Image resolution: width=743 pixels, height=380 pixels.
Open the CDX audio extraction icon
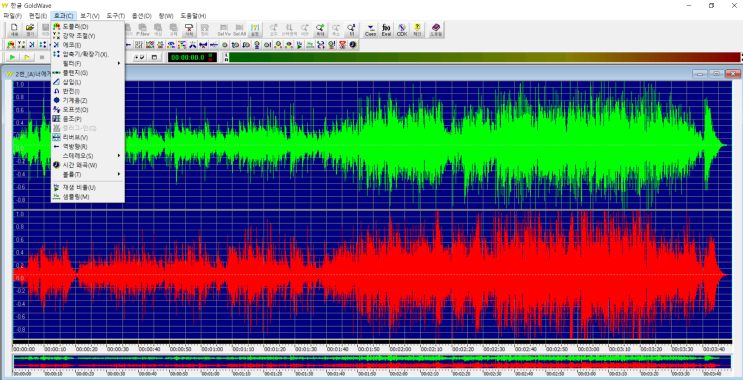point(402,29)
